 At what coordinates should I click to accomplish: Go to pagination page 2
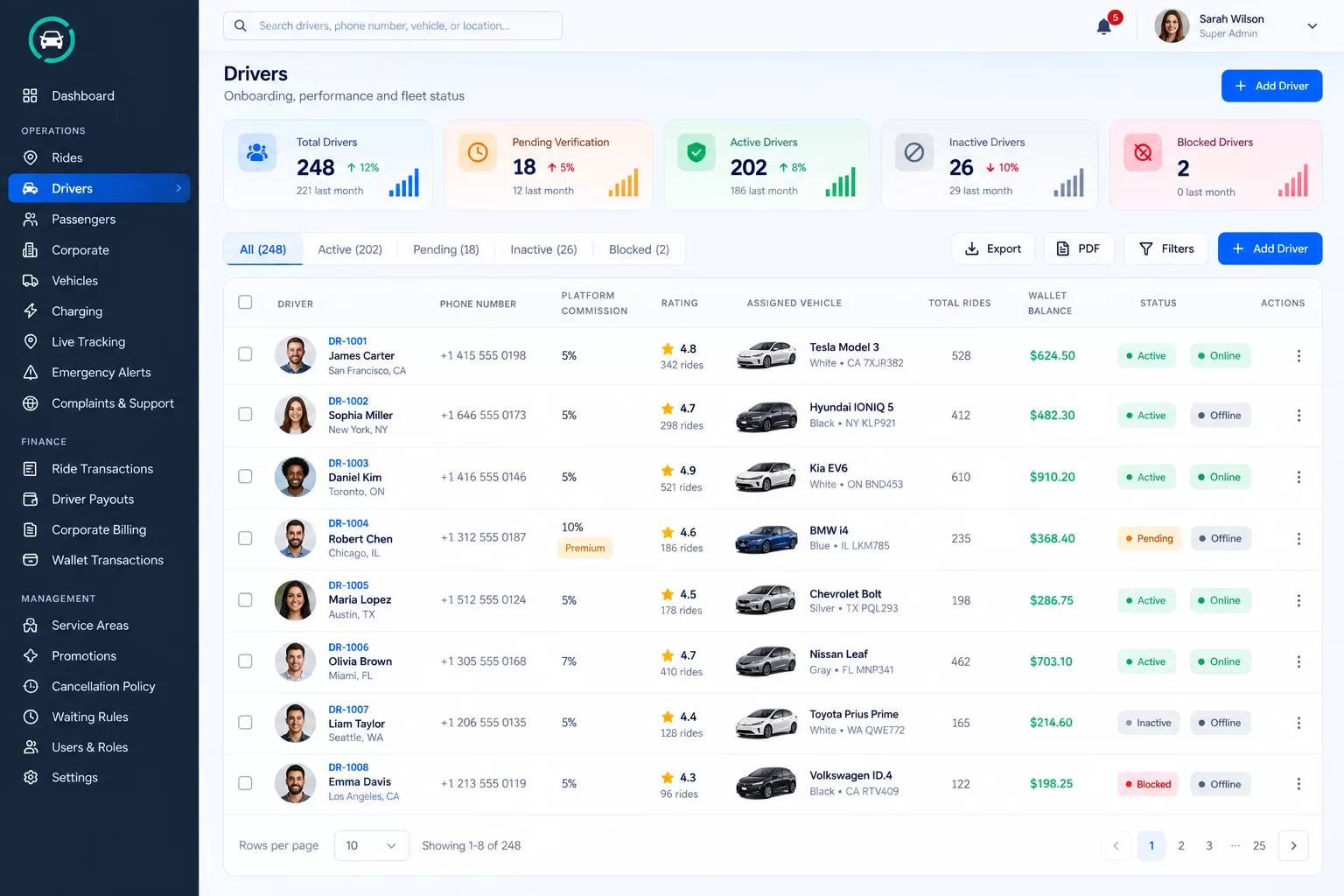[1181, 845]
